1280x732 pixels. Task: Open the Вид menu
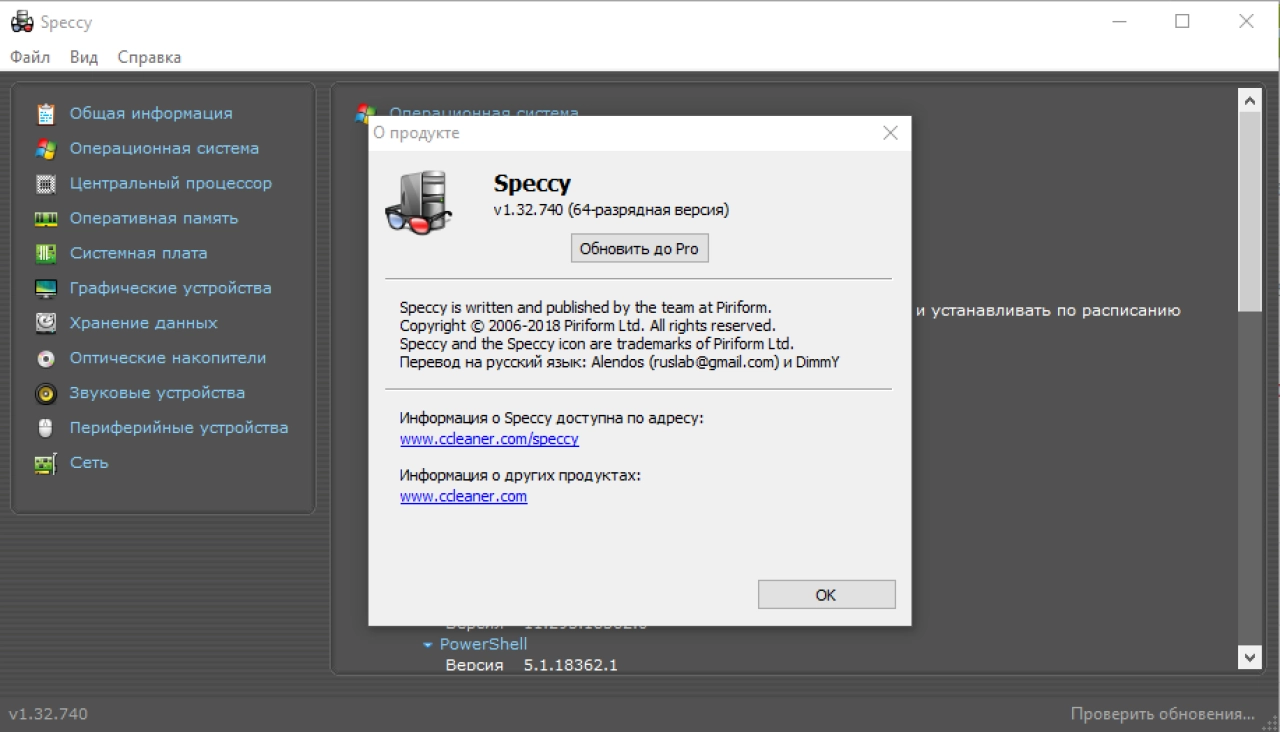(84, 57)
